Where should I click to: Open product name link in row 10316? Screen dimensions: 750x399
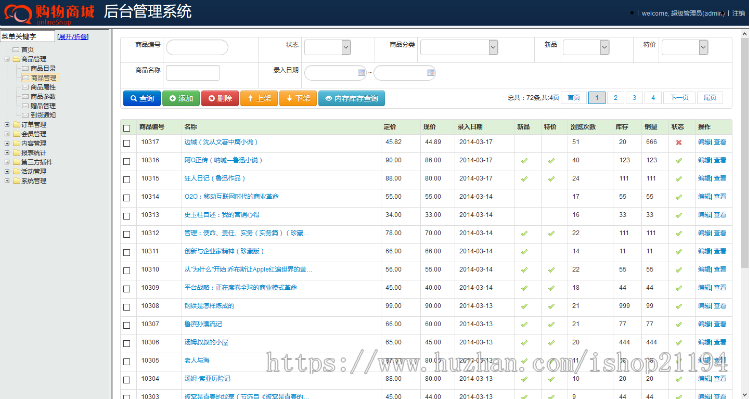(x=223, y=160)
